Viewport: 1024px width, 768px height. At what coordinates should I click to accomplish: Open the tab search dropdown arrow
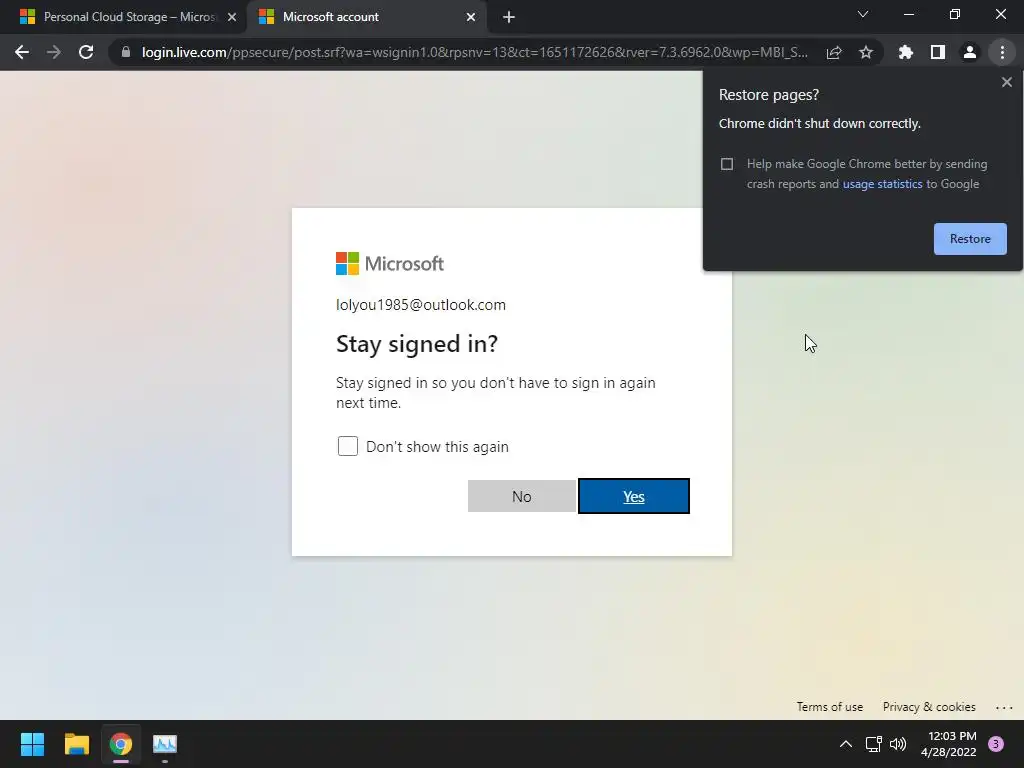[863, 14]
